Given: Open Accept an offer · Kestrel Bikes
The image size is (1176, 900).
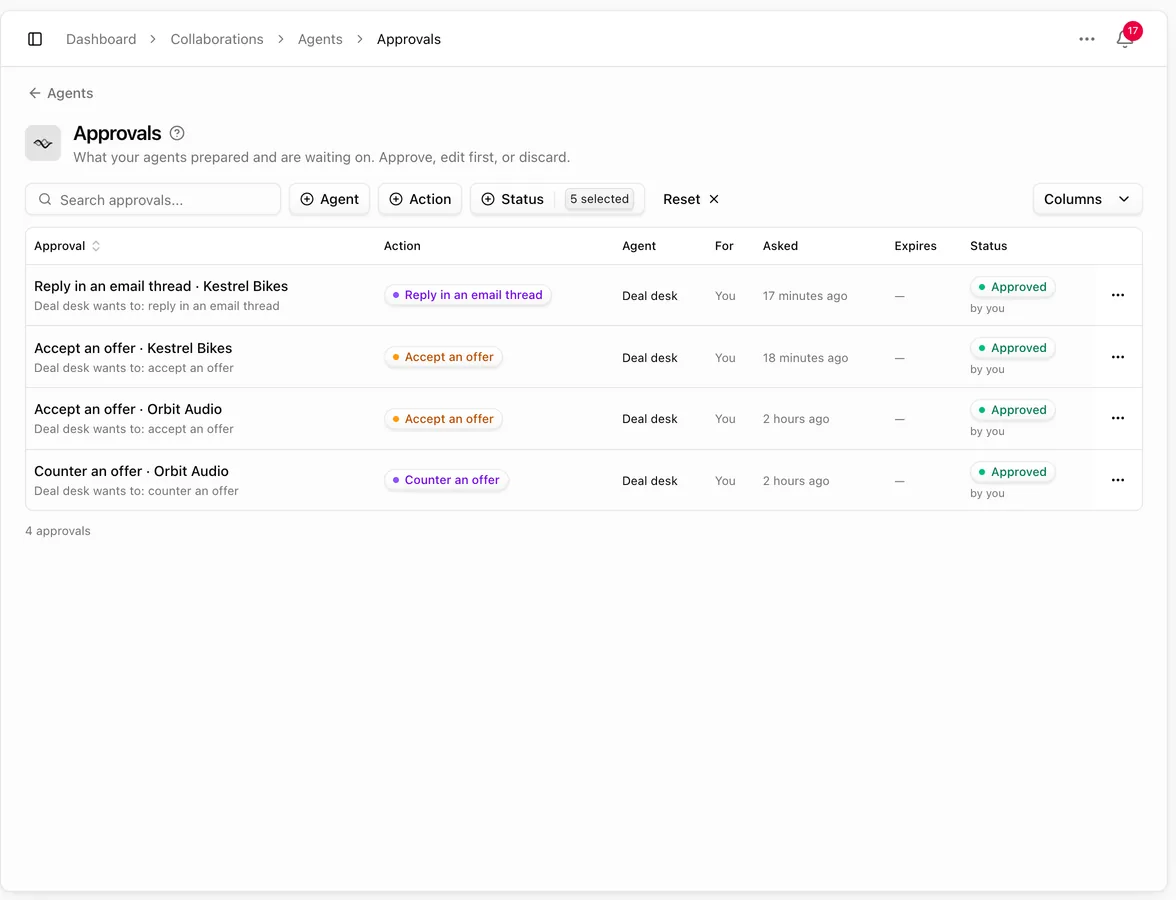Looking at the screenshot, I should coord(133,348).
